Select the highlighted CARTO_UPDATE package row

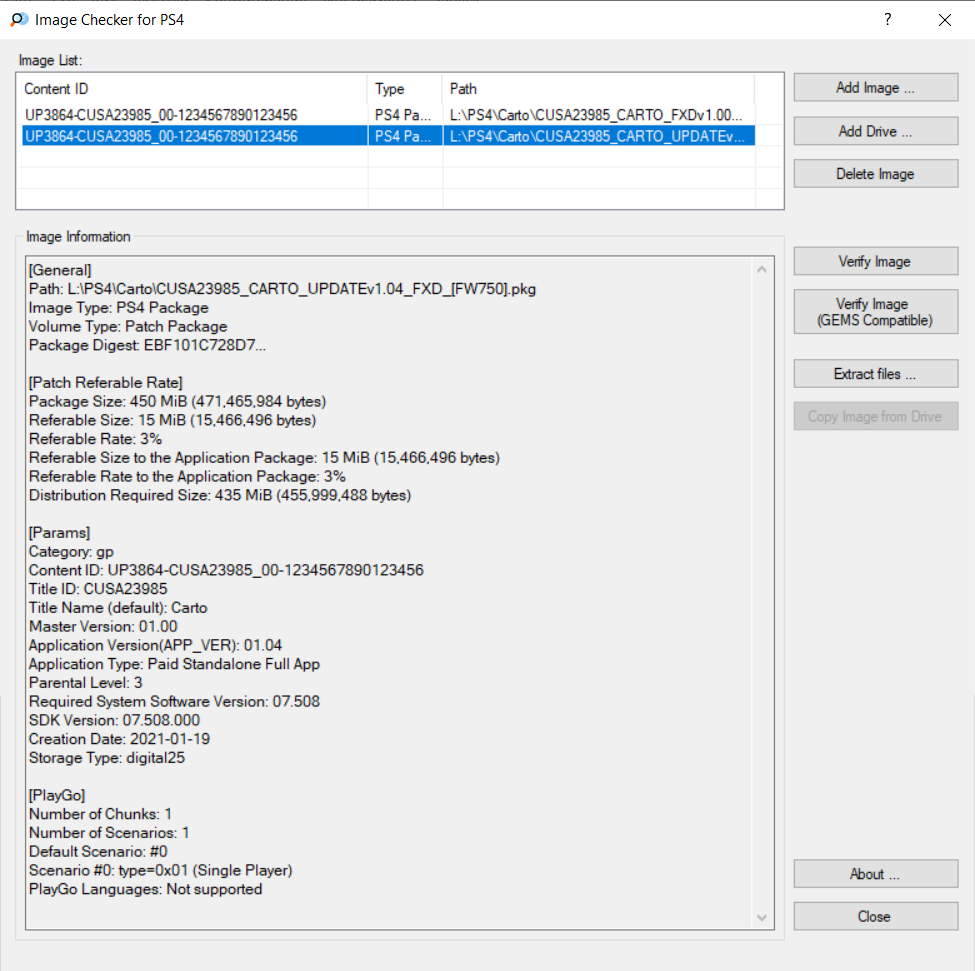[388, 136]
